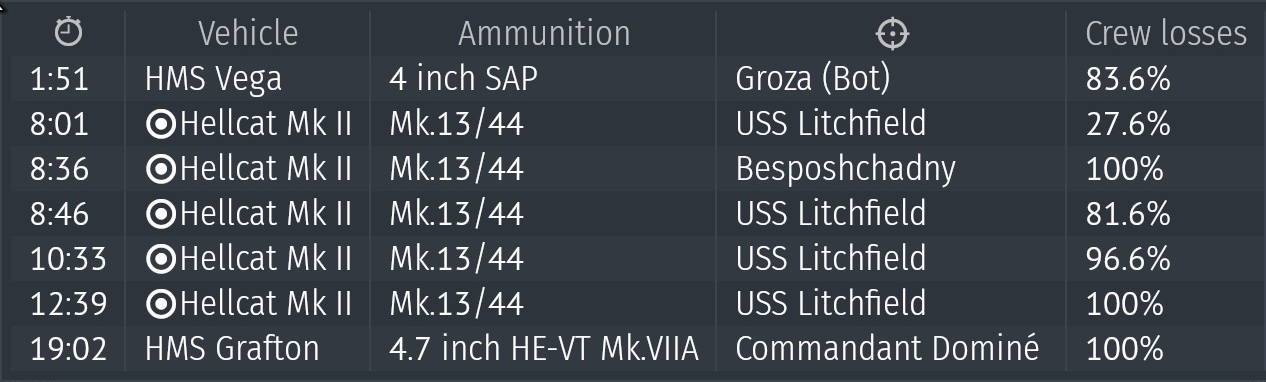The image size is (1266, 382).
Task: Click the roundel icon beside Hellcat at 12:39
Action: (x=160, y=304)
